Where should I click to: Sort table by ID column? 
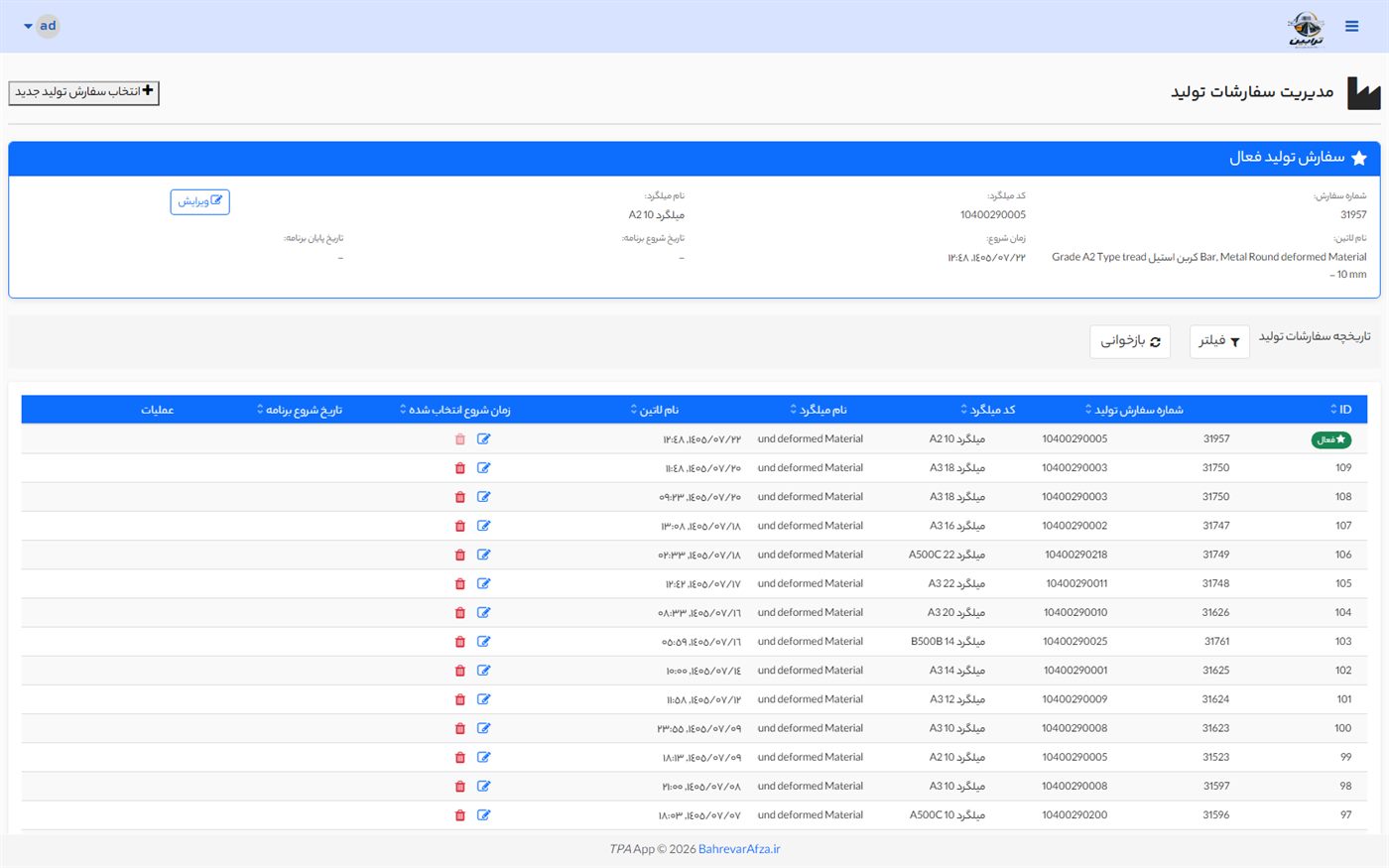(x=1340, y=410)
